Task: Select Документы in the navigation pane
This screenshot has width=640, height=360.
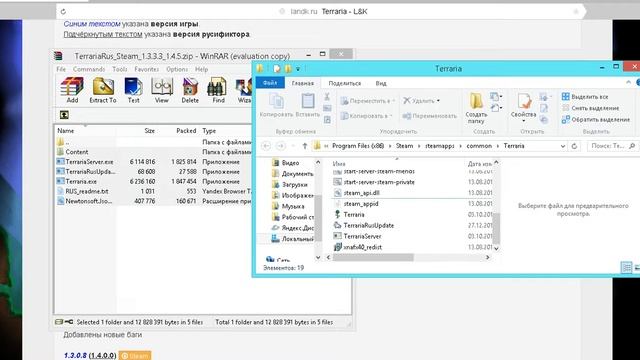Action: [x=293, y=173]
